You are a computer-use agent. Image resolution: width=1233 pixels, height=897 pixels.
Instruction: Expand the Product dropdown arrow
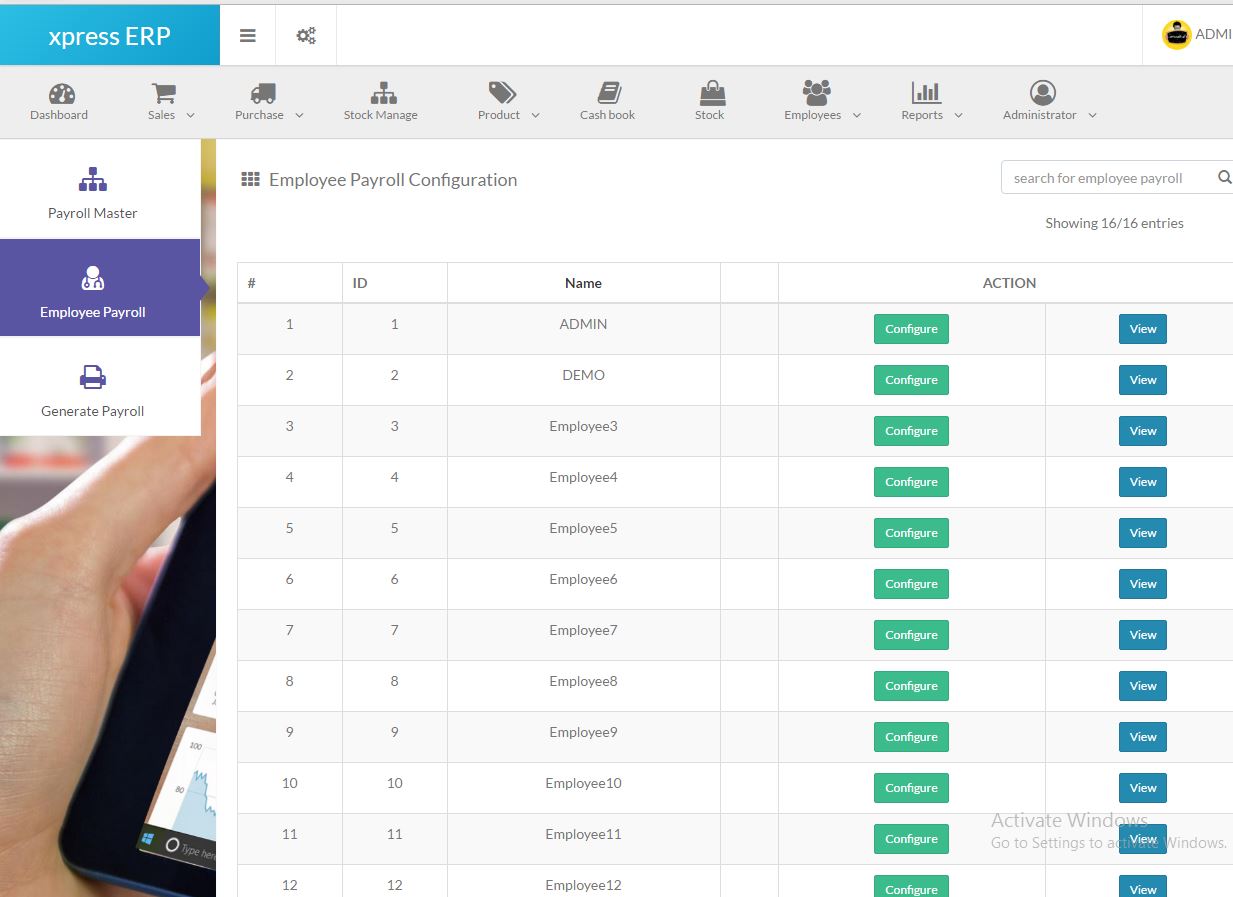click(x=535, y=116)
